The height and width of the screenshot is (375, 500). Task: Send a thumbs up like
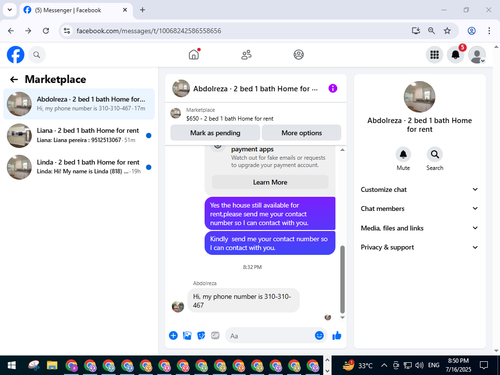(x=337, y=335)
